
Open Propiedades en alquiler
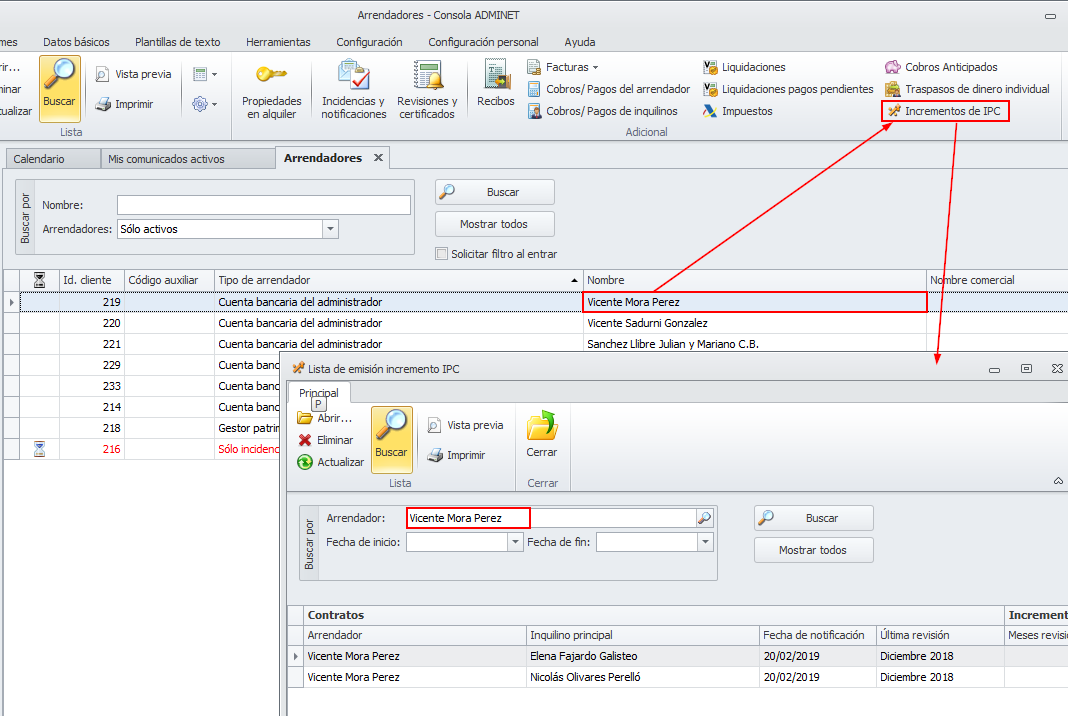click(x=271, y=90)
